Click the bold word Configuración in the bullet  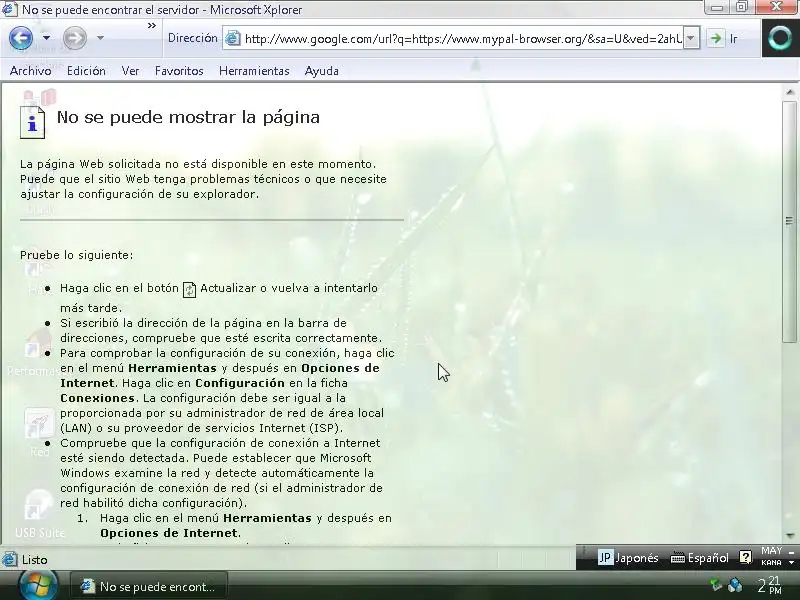coord(240,383)
